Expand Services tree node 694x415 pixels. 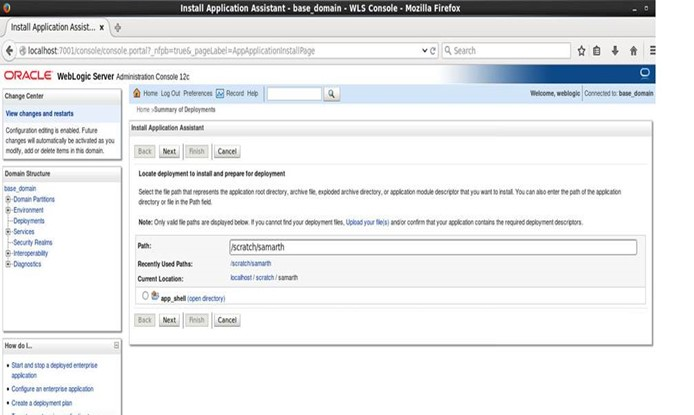(8, 232)
